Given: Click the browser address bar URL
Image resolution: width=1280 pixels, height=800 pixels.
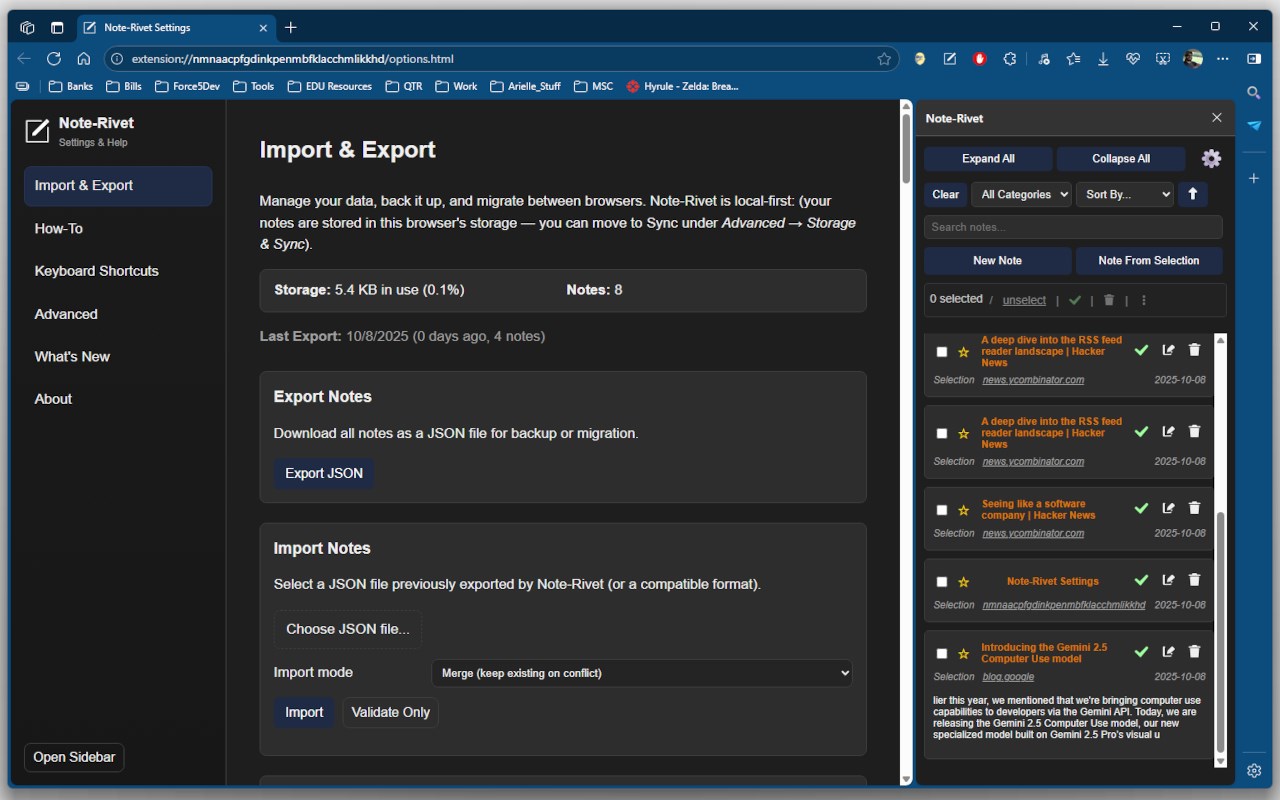Looking at the screenshot, I should pyautogui.click(x=292, y=59).
